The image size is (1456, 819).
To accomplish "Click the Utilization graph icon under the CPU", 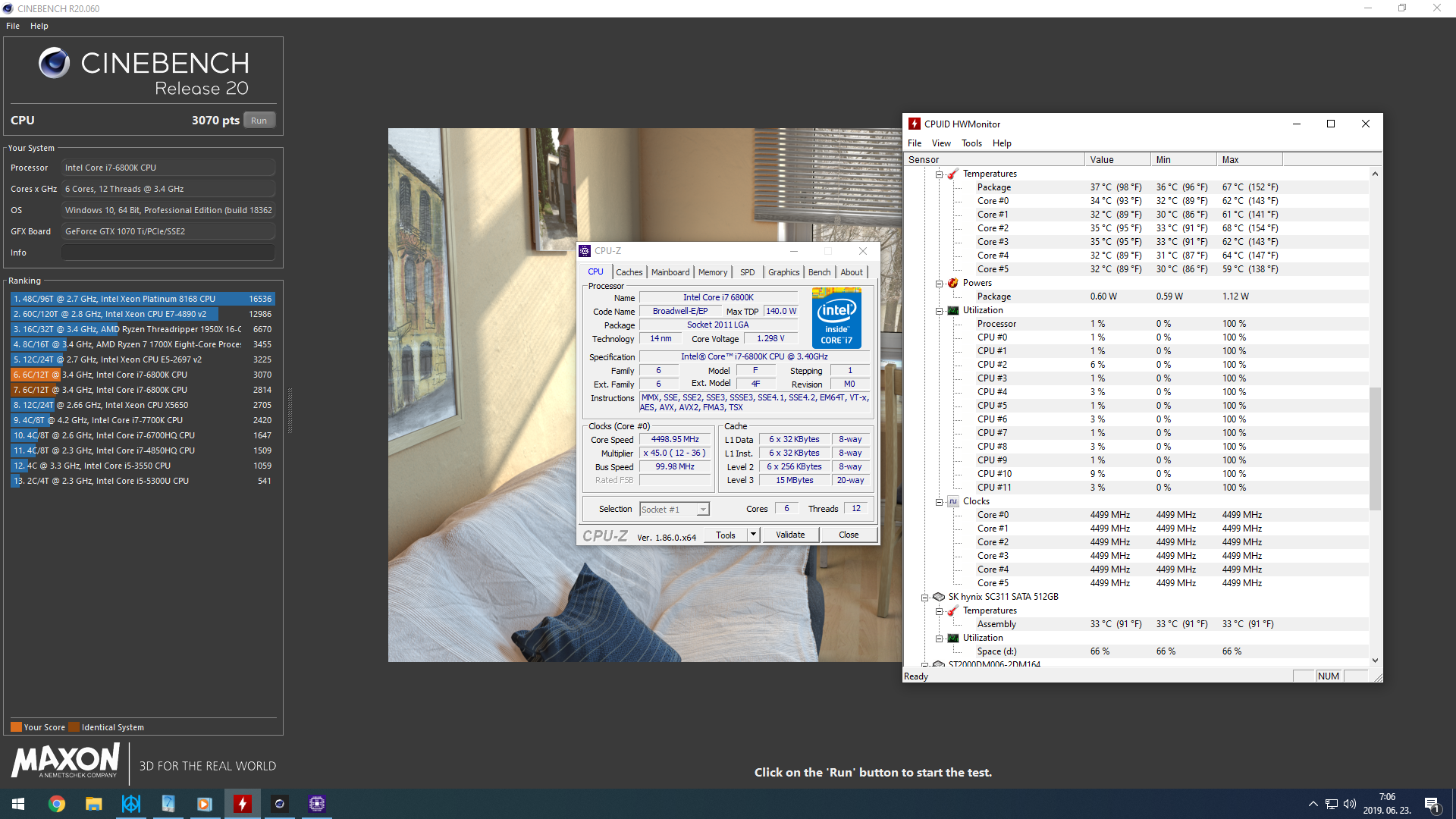I will pos(953,310).
